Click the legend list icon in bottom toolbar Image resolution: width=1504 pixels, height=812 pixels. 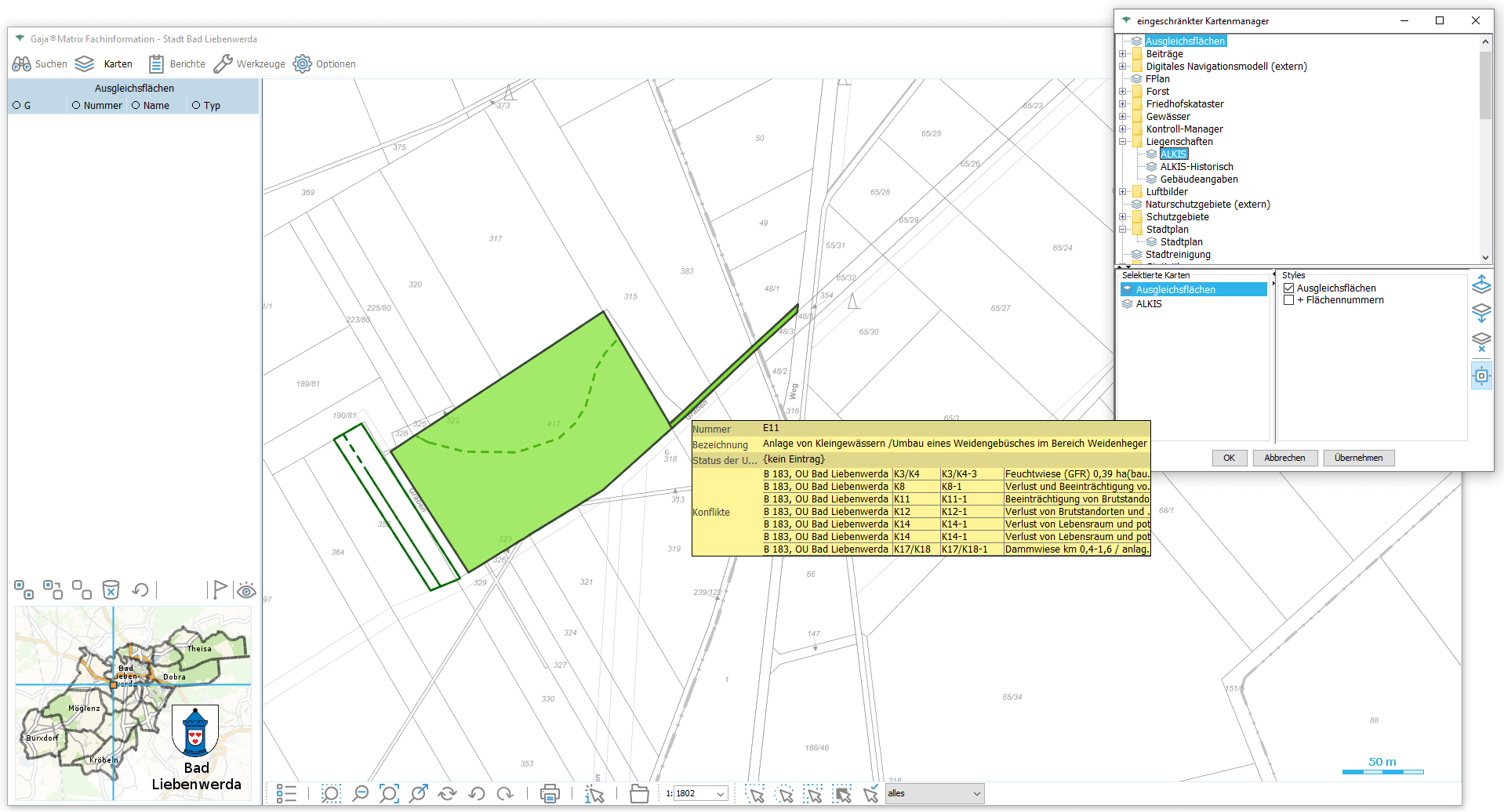pos(286,794)
